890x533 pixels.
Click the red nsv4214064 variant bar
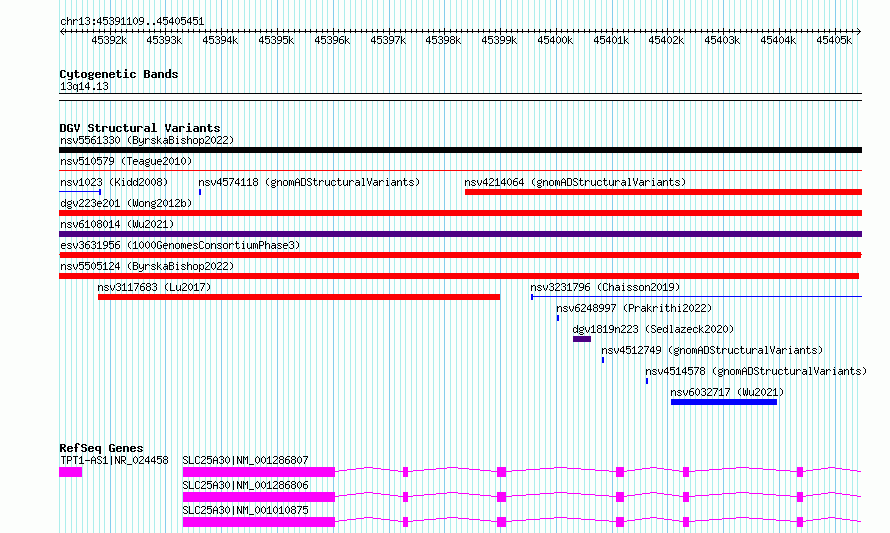coord(662,192)
